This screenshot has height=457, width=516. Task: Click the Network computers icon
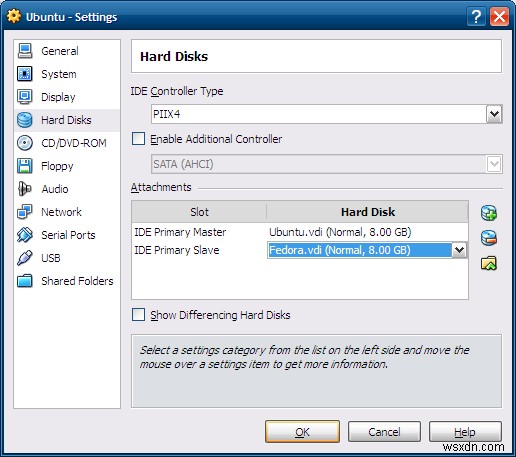coord(25,212)
